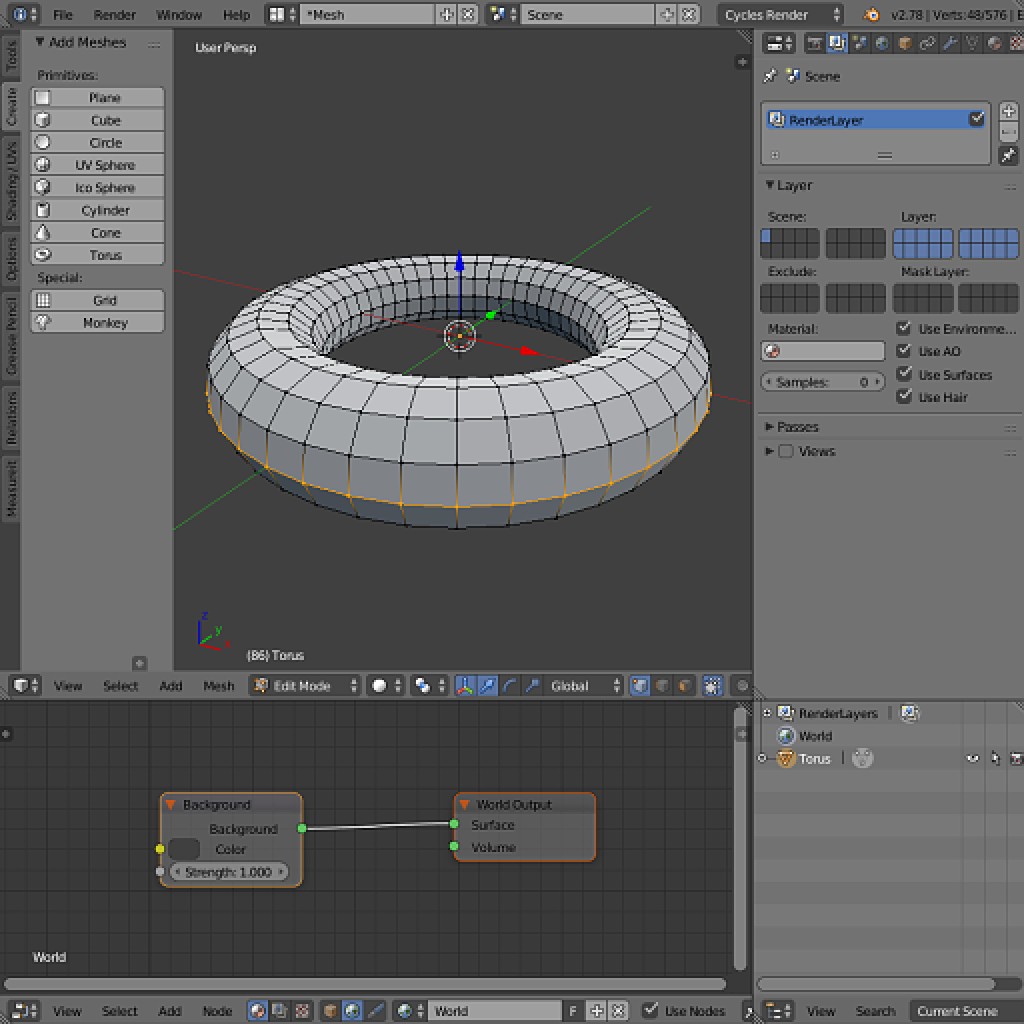Add a new render layer plus icon
The height and width of the screenshot is (1024, 1024).
(1008, 112)
